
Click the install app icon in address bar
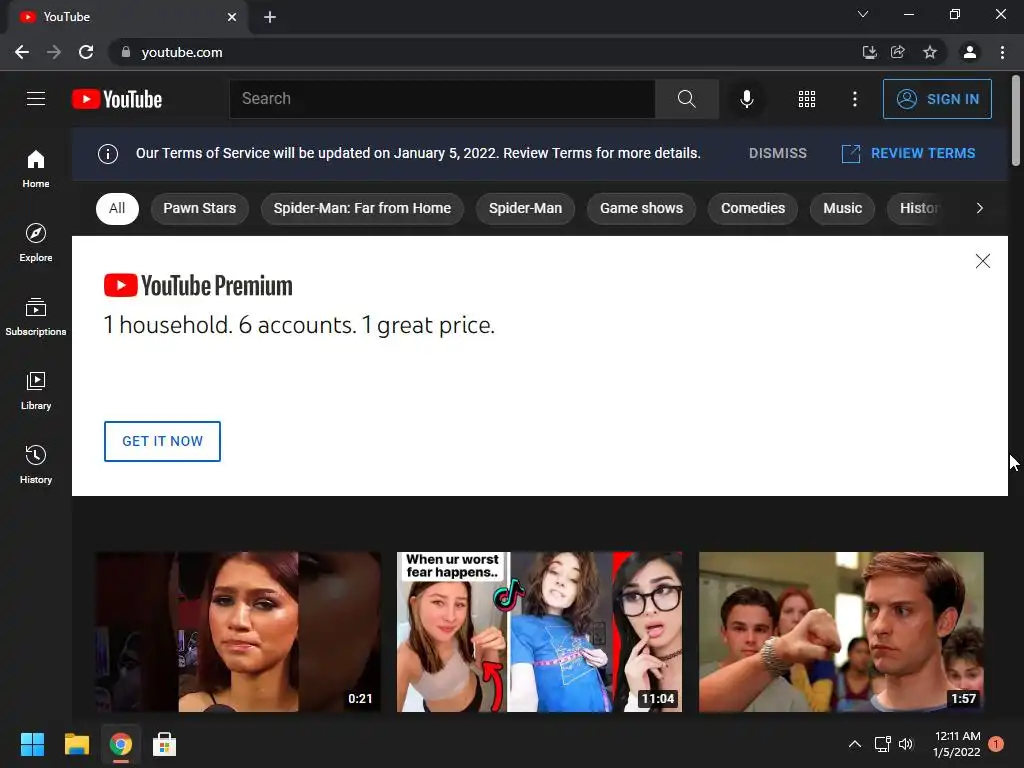pyautogui.click(x=869, y=52)
